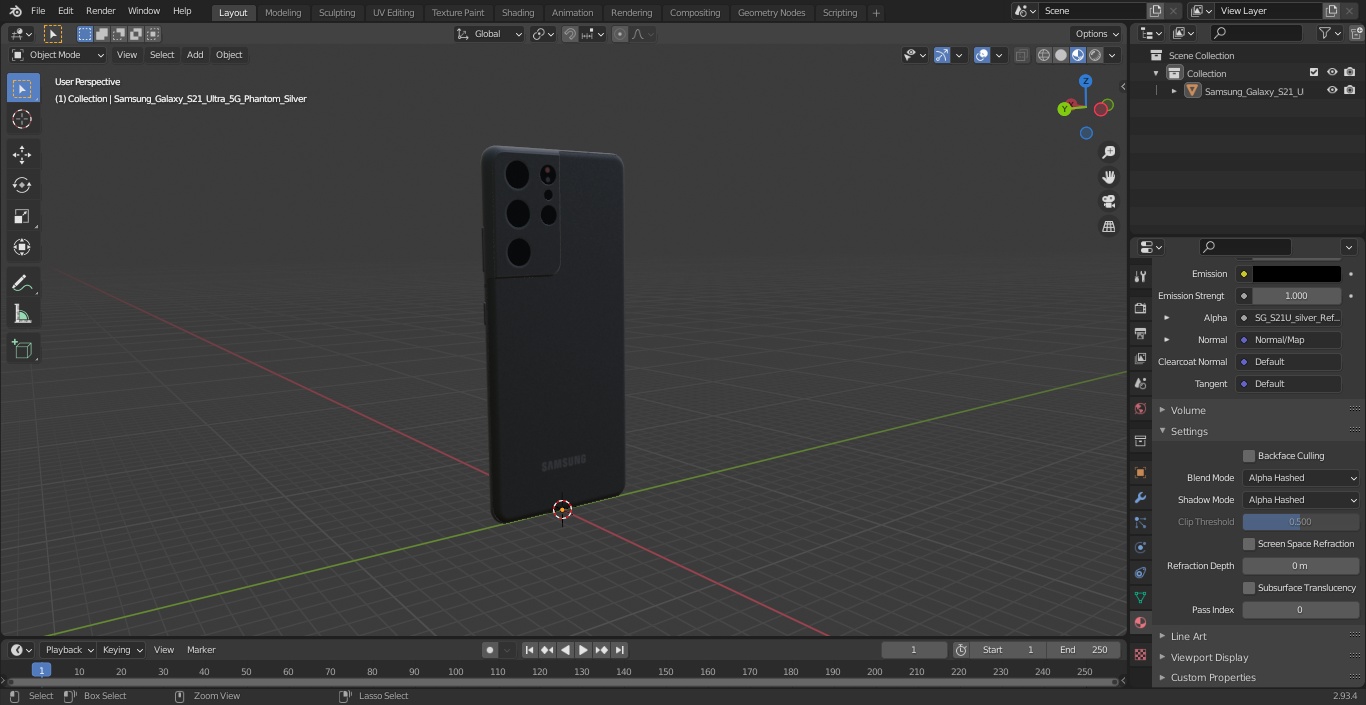
Task: Open the Playback popover in timeline
Action: point(69,650)
